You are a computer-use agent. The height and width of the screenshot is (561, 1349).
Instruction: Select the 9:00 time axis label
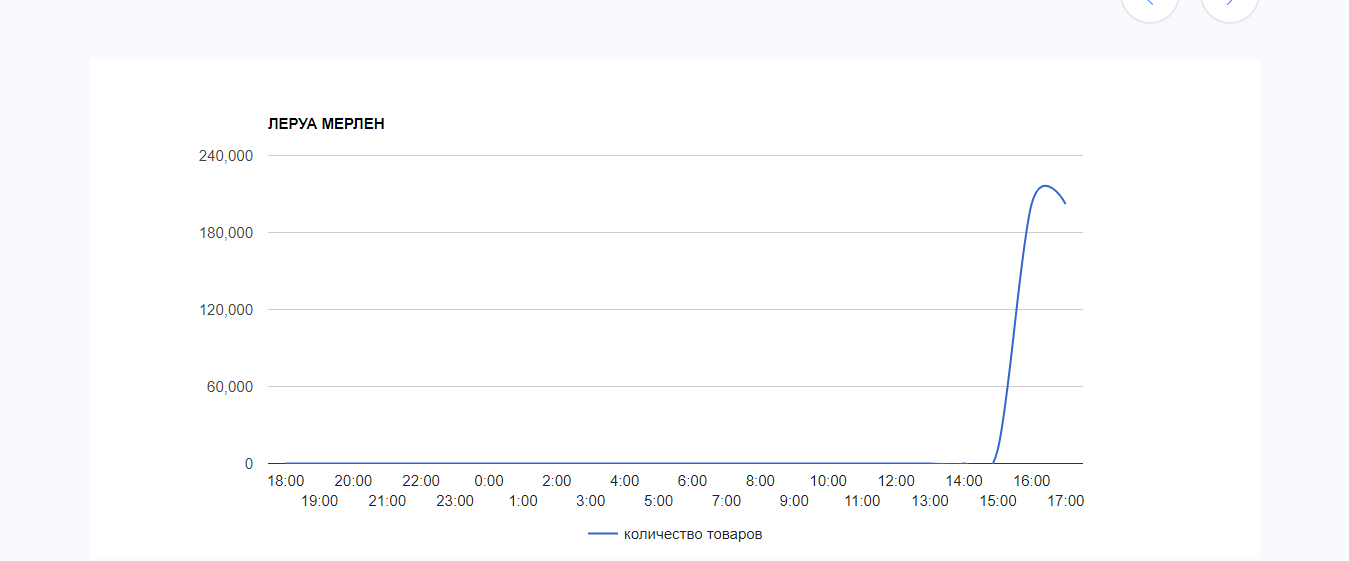click(x=794, y=501)
